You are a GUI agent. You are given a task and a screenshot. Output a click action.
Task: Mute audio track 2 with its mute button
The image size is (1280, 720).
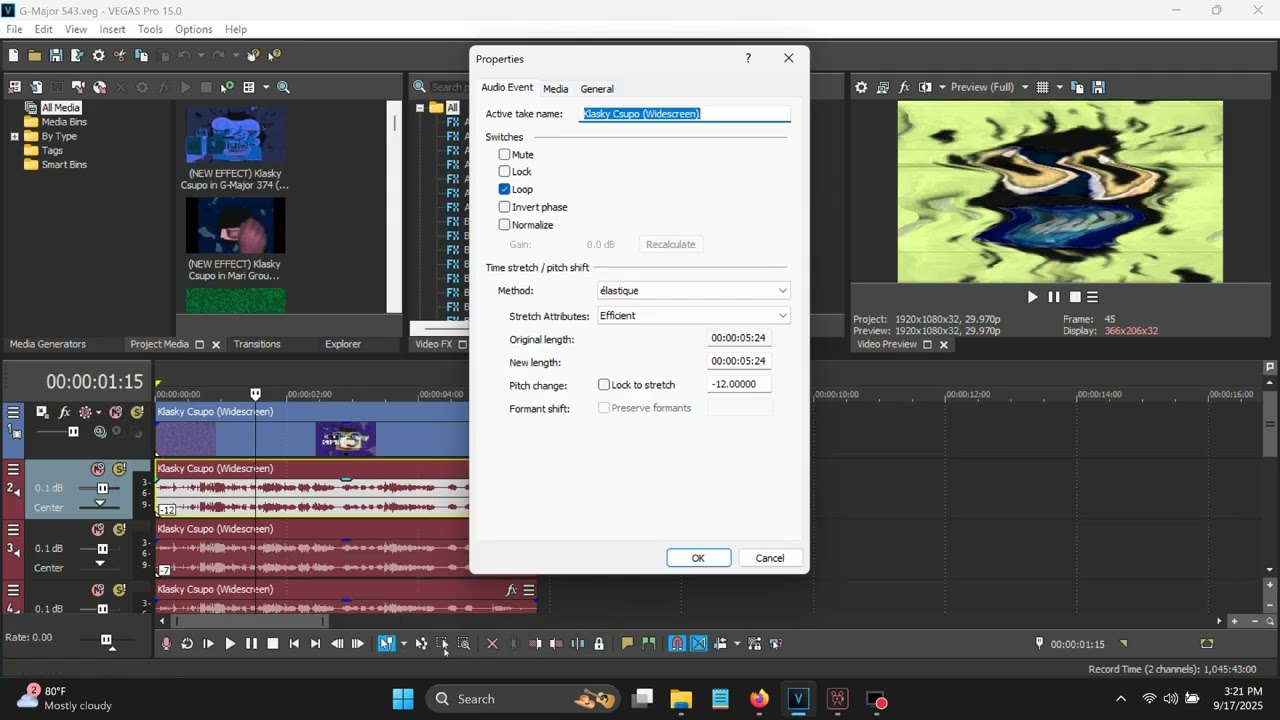[x=98, y=469]
